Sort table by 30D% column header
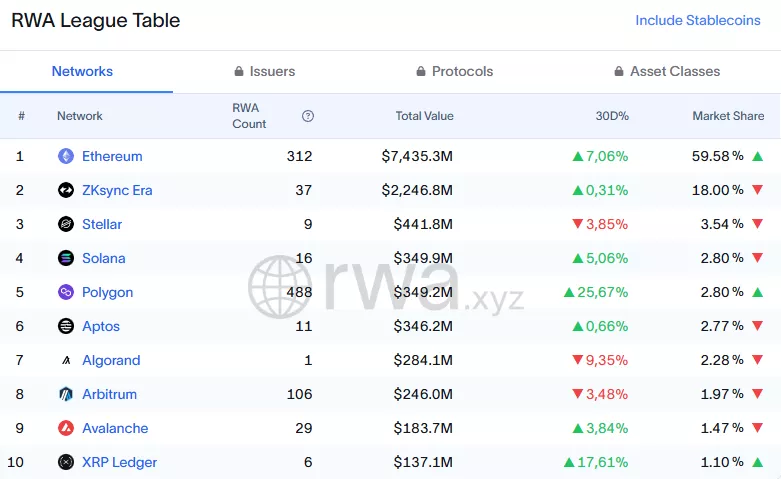The height and width of the screenshot is (479, 781). 612,116
